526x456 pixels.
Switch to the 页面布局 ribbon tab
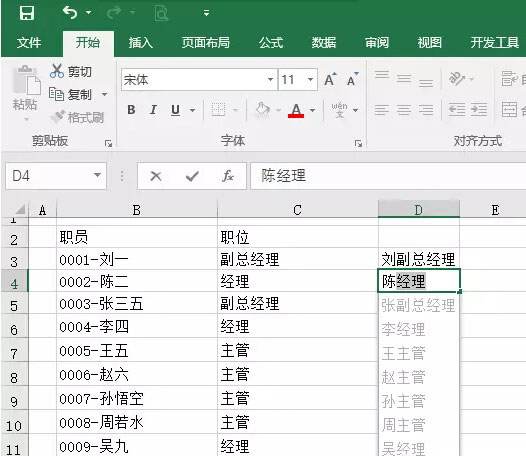206,43
